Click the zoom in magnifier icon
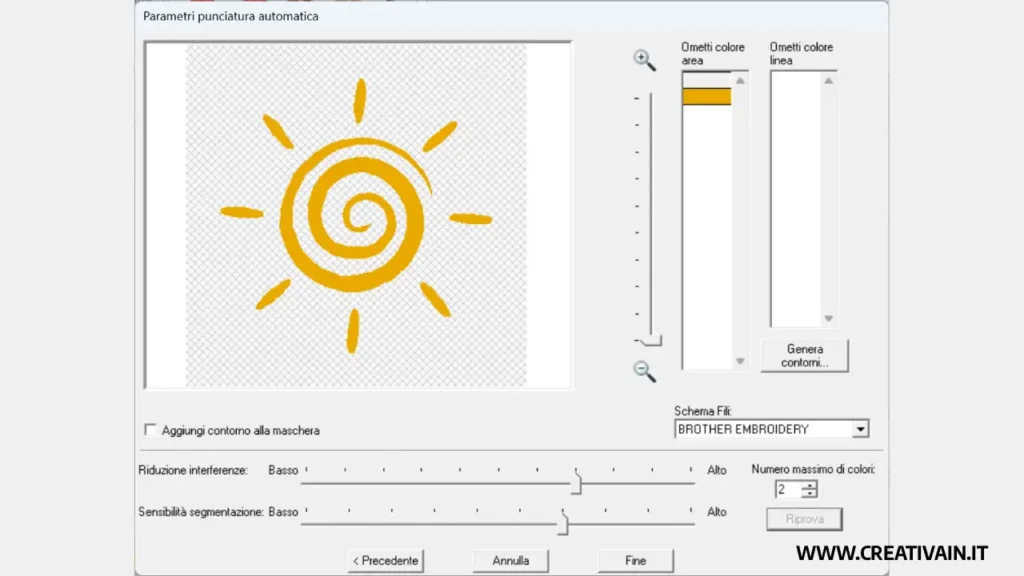Image resolution: width=1024 pixels, height=576 pixels. tap(644, 59)
